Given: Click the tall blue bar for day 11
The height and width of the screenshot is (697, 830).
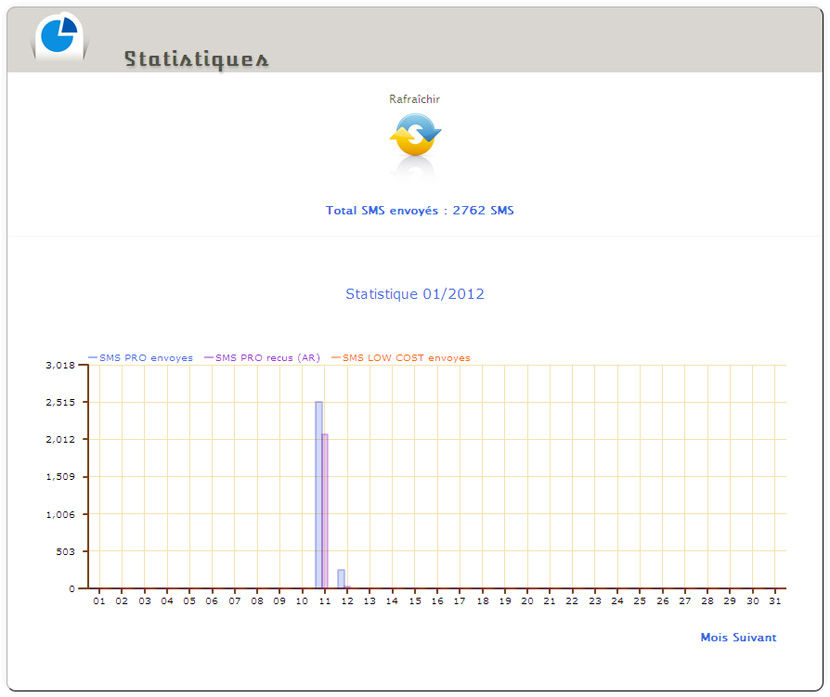Looking at the screenshot, I should 319,495.
